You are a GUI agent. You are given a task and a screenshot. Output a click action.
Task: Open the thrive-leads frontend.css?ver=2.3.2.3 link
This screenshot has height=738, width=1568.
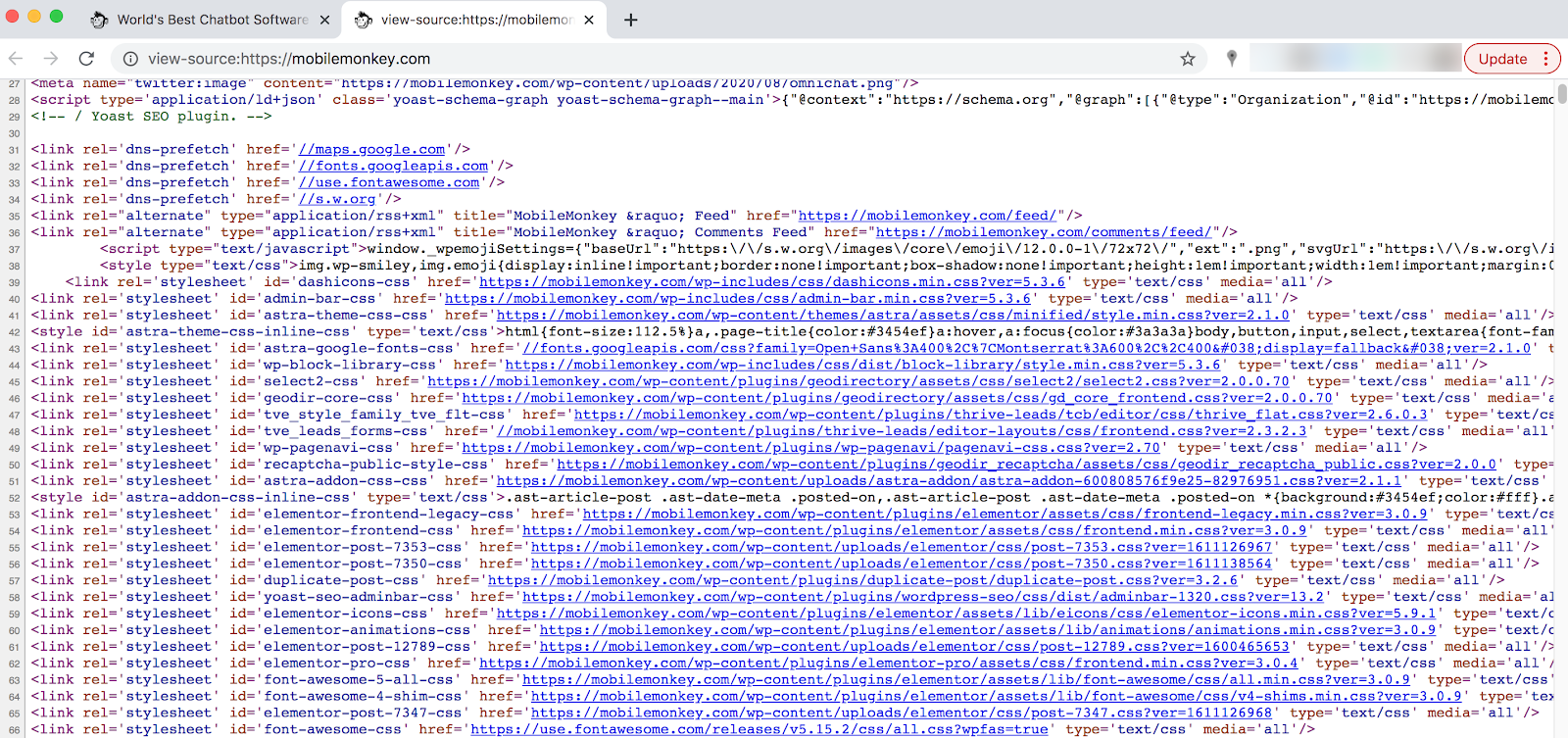point(902,431)
